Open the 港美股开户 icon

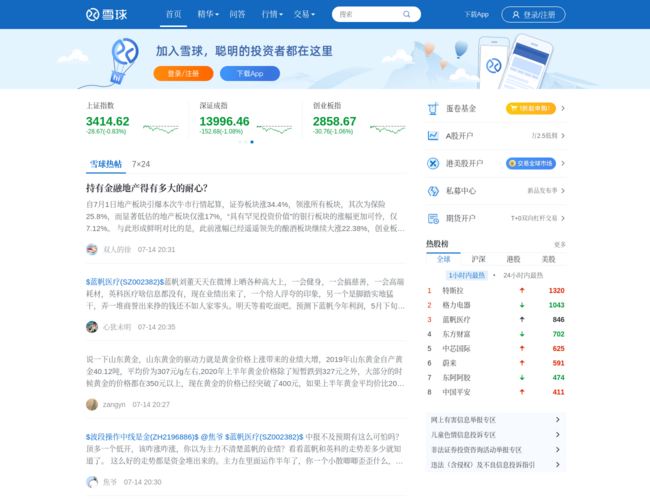click(x=433, y=163)
